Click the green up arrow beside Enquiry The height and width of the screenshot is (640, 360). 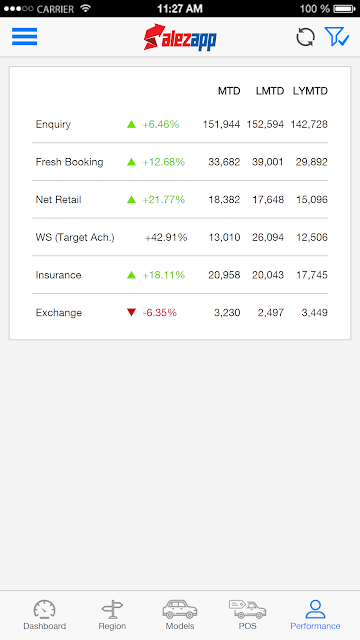click(x=131, y=124)
